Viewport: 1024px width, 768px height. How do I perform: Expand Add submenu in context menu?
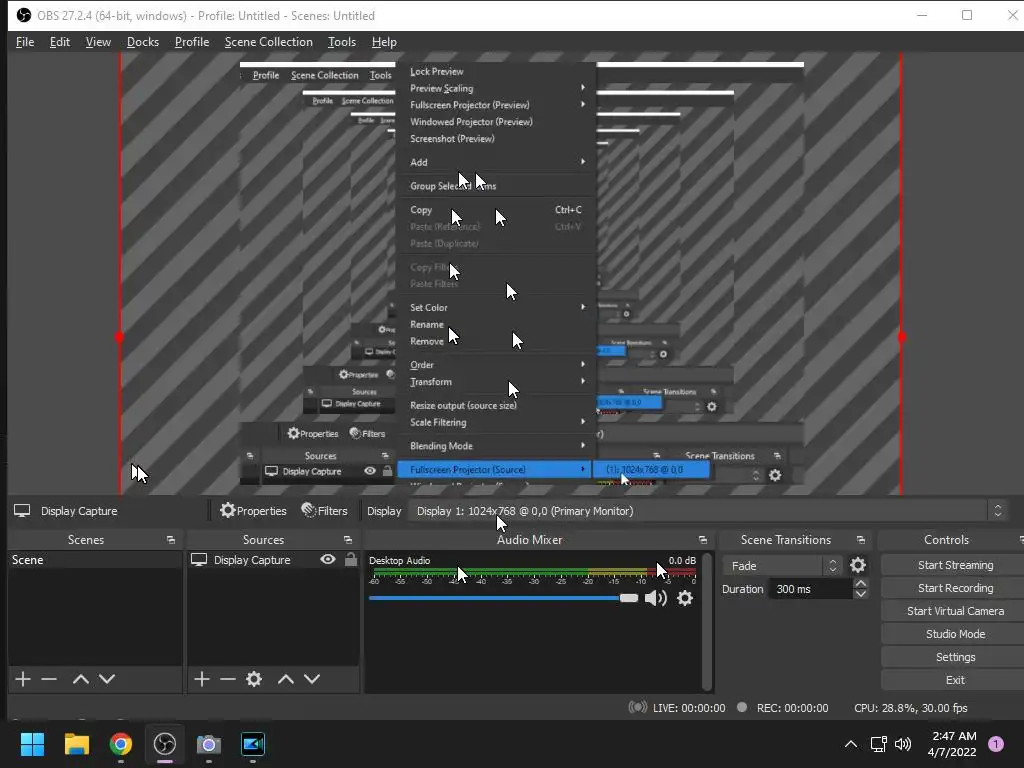(x=496, y=162)
